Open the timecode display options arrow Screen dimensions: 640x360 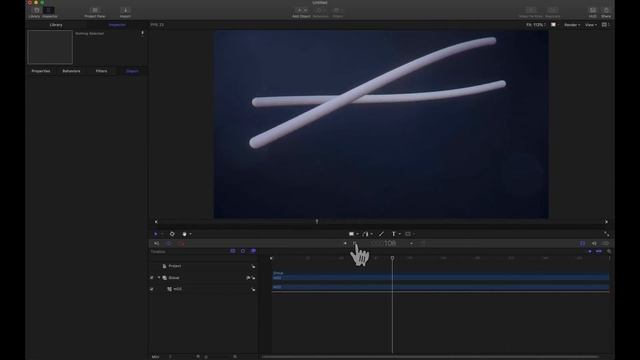coord(411,244)
